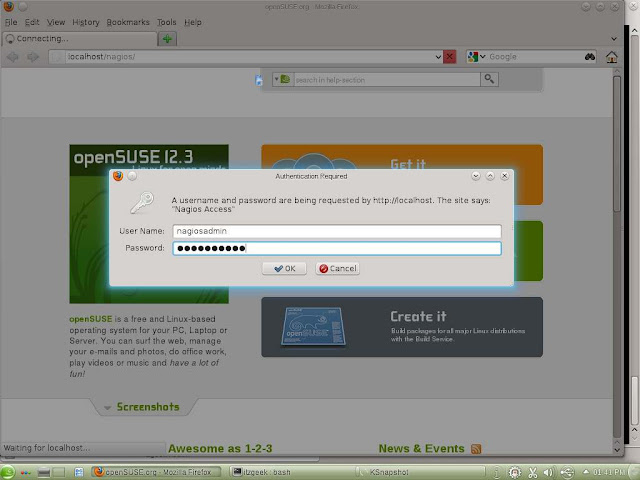Screen dimensions: 640x480
Task: Open Klipper scissors clipboard icon
Action: click(533, 473)
